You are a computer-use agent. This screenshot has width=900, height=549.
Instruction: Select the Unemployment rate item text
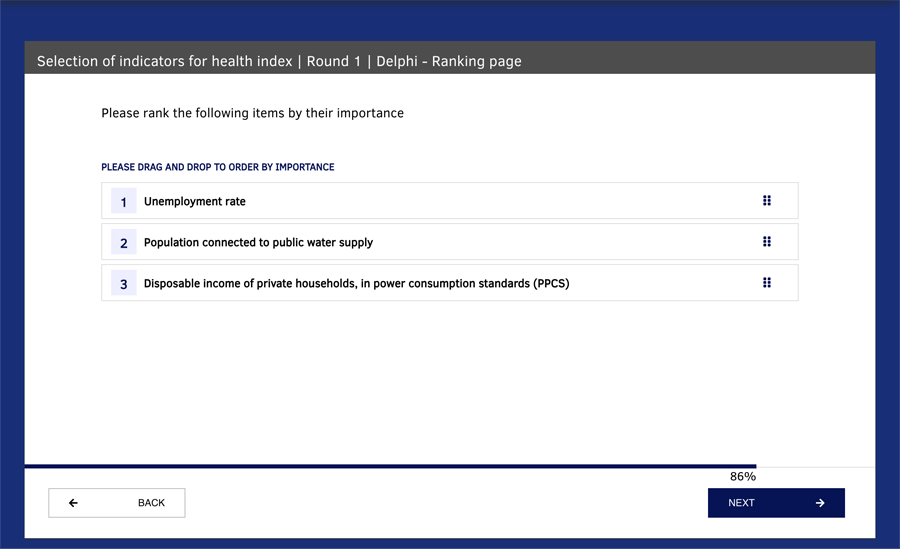(x=195, y=202)
